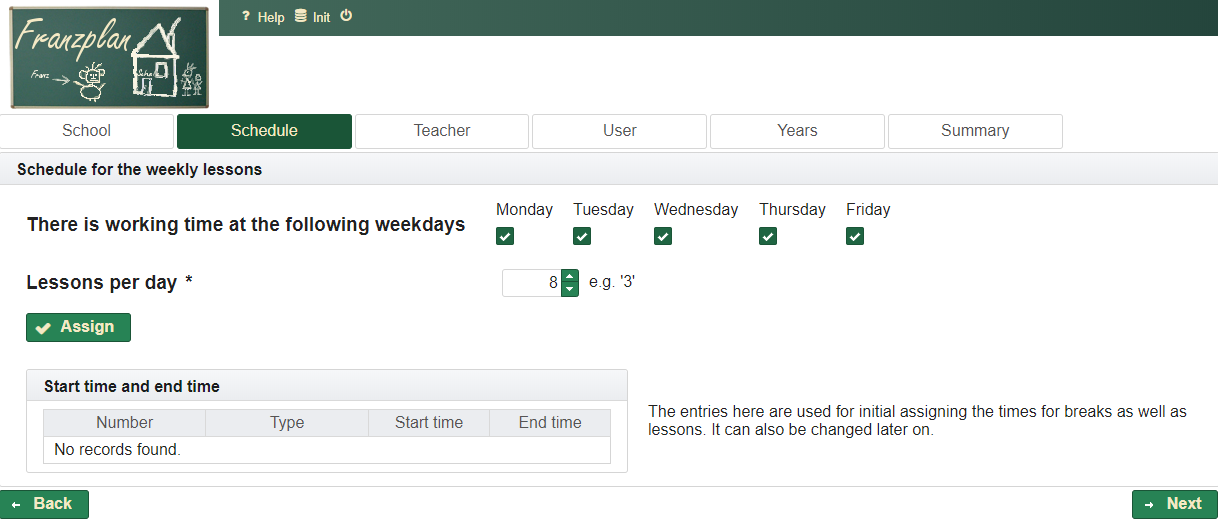Viewport: 1218px width, 526px height.
Task: Click the Next button
Action: 1174,504
